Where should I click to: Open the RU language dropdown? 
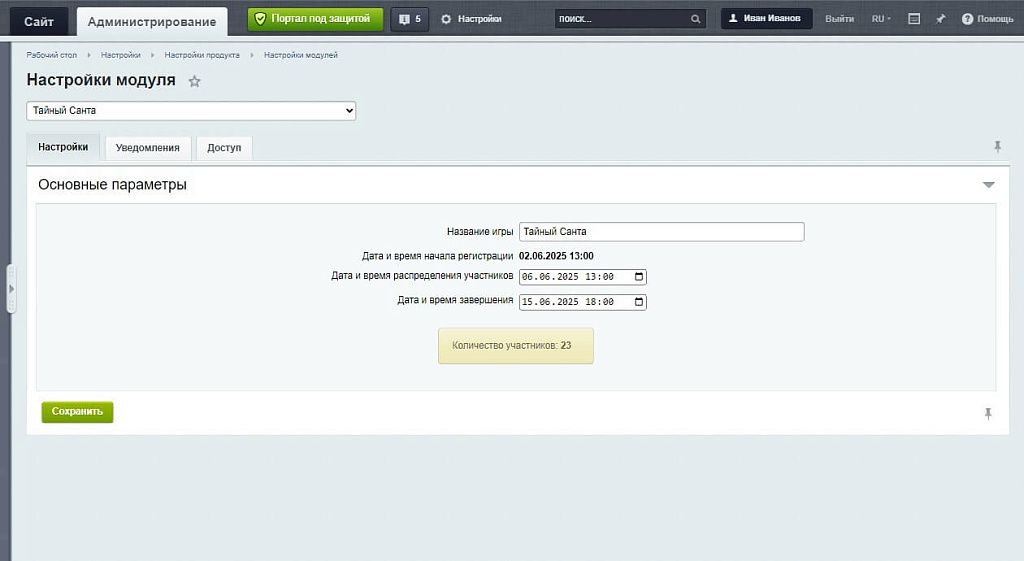(x=881, y=19)
